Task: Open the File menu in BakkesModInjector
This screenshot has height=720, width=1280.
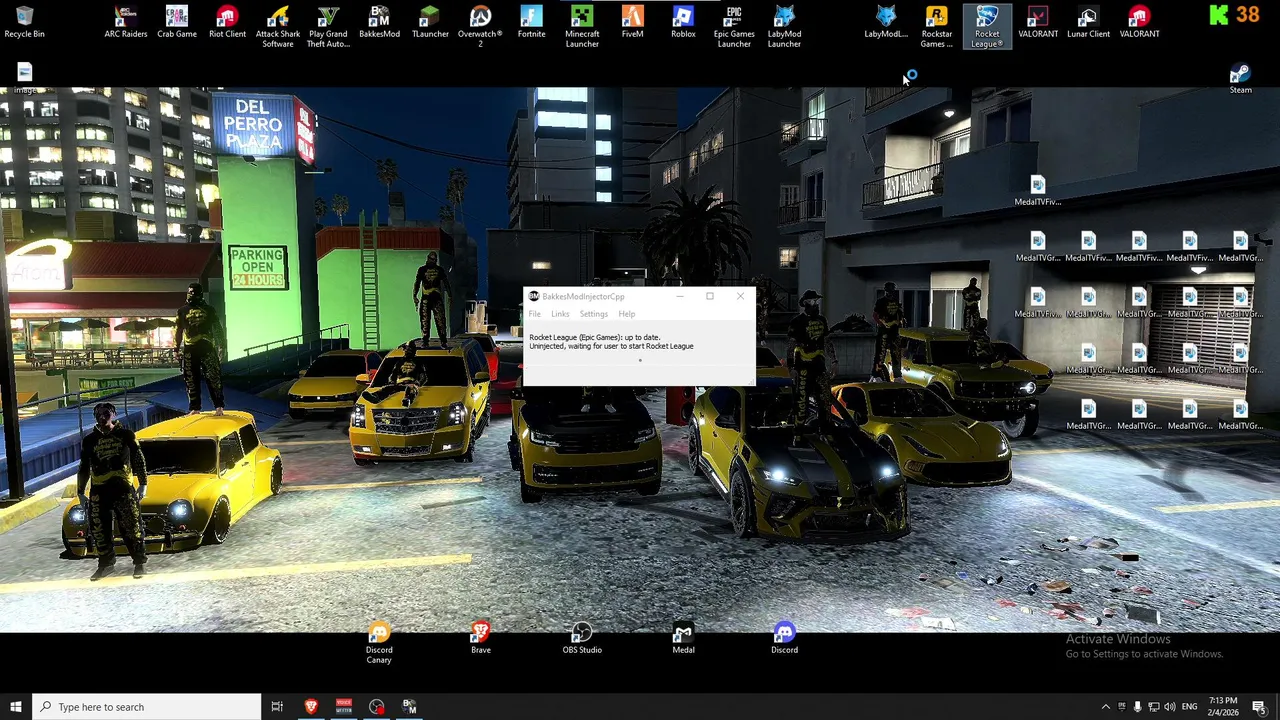Action: [x=535, y=314]
